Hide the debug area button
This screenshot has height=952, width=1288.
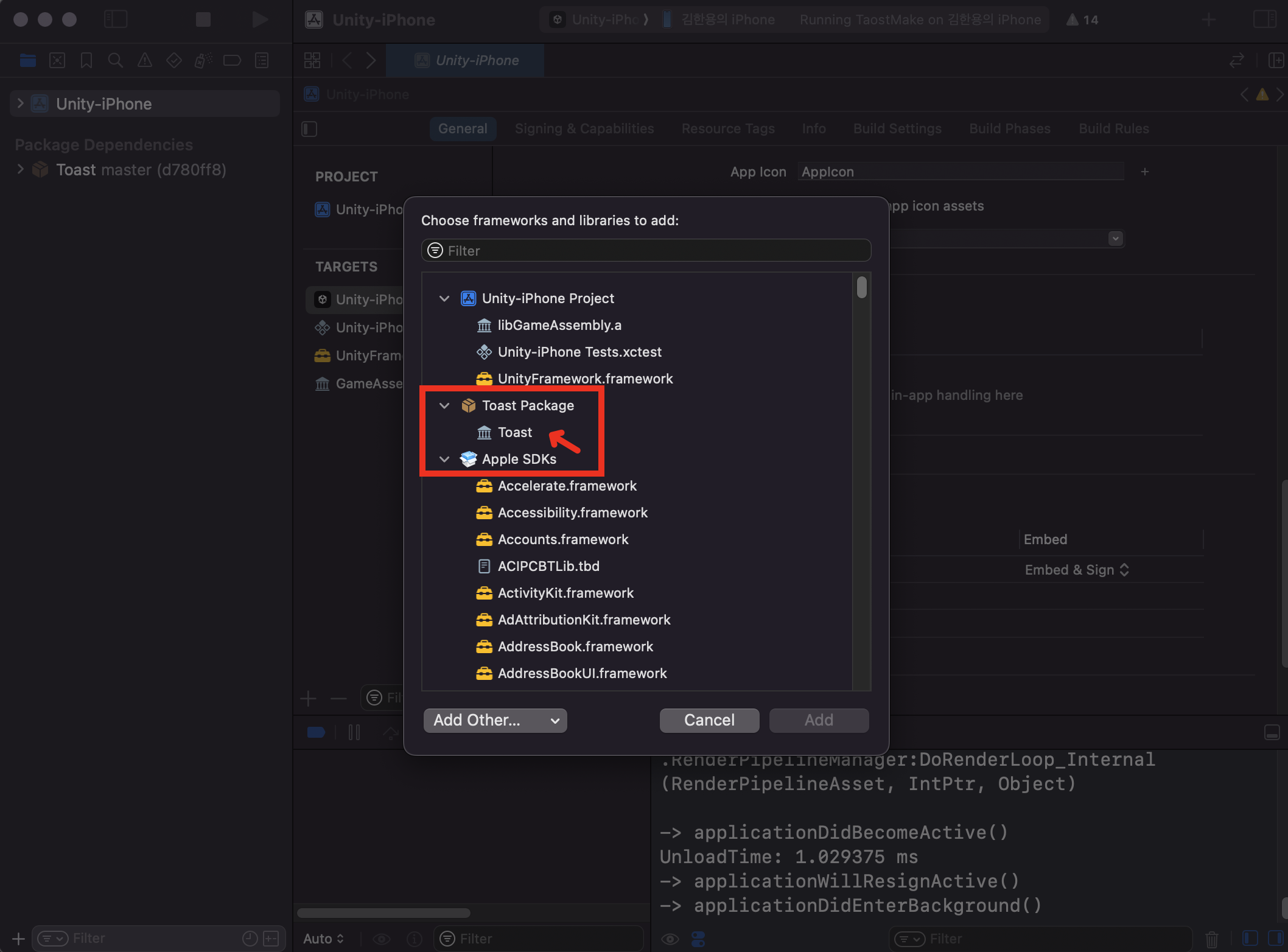[1272, 732]
